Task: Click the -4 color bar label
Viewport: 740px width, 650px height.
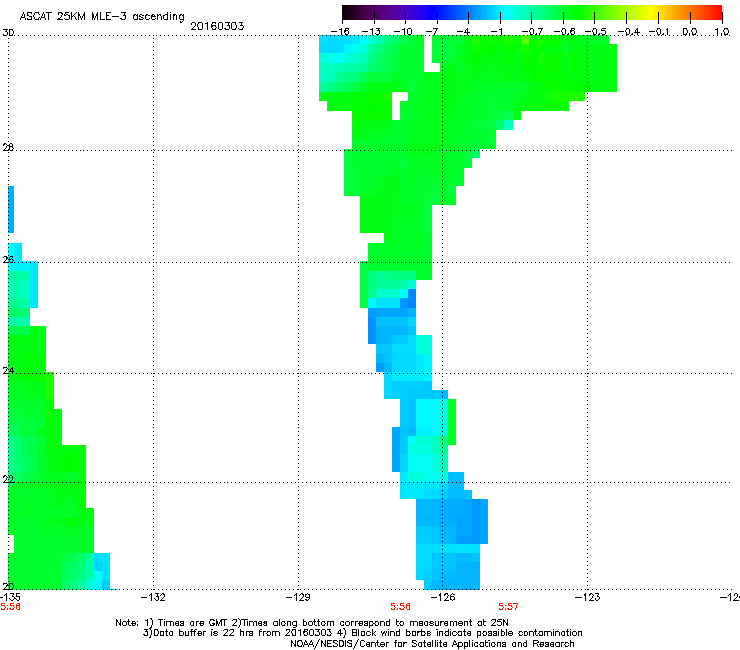Action: (464, 32)
